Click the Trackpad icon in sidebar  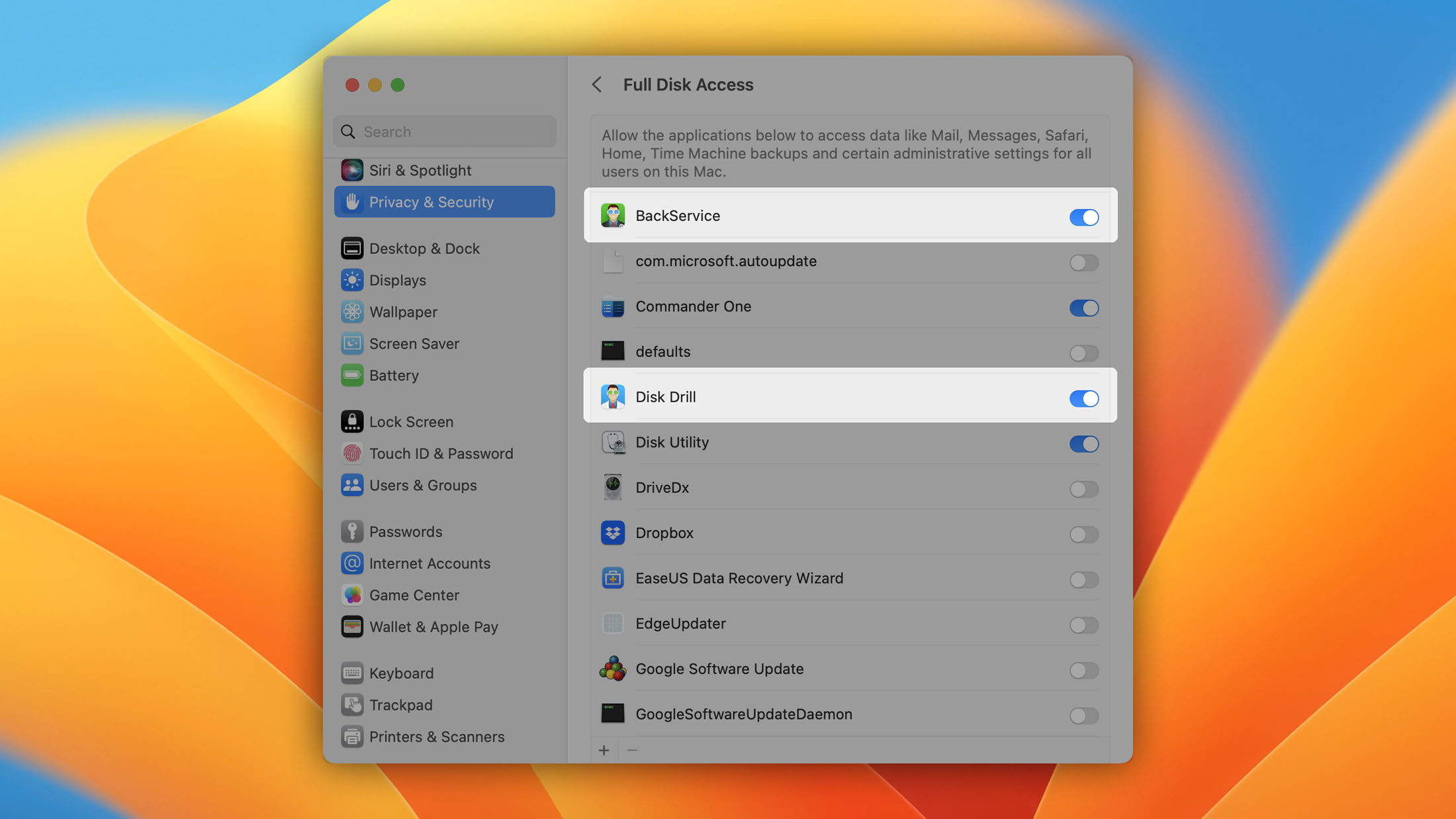(351, 705)
